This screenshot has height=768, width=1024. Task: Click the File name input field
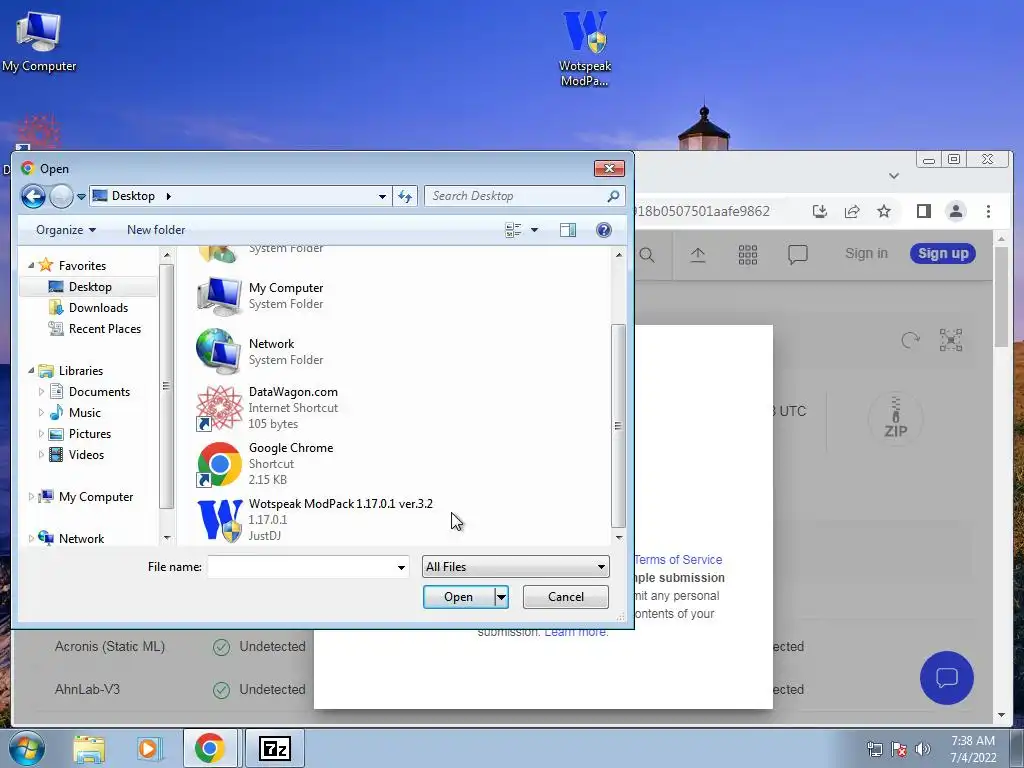click(x=301, y=567)
